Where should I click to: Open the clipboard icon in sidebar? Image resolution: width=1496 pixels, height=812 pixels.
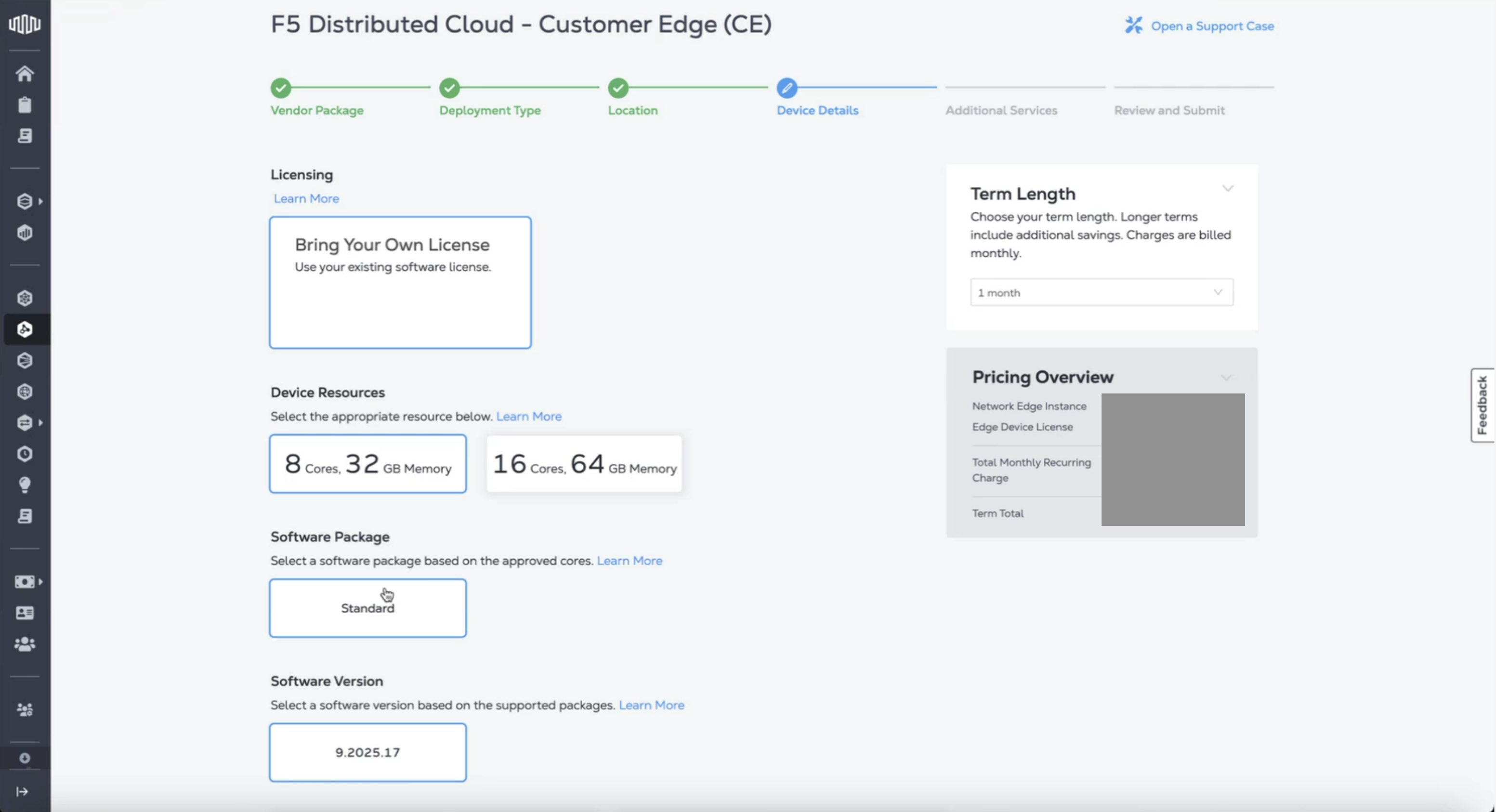point(25,105)
